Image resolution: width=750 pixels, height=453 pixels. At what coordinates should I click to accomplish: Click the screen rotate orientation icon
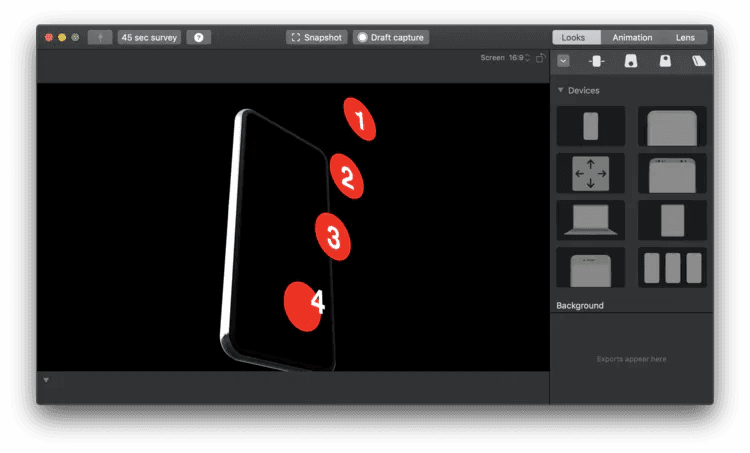(540, 58)
